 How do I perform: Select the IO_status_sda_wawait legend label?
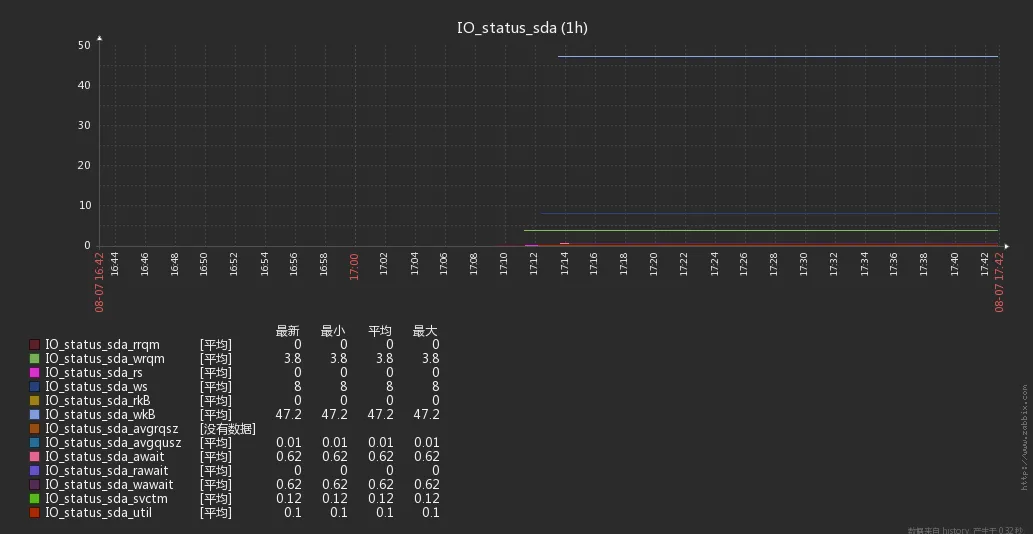(x=109, y=485)
